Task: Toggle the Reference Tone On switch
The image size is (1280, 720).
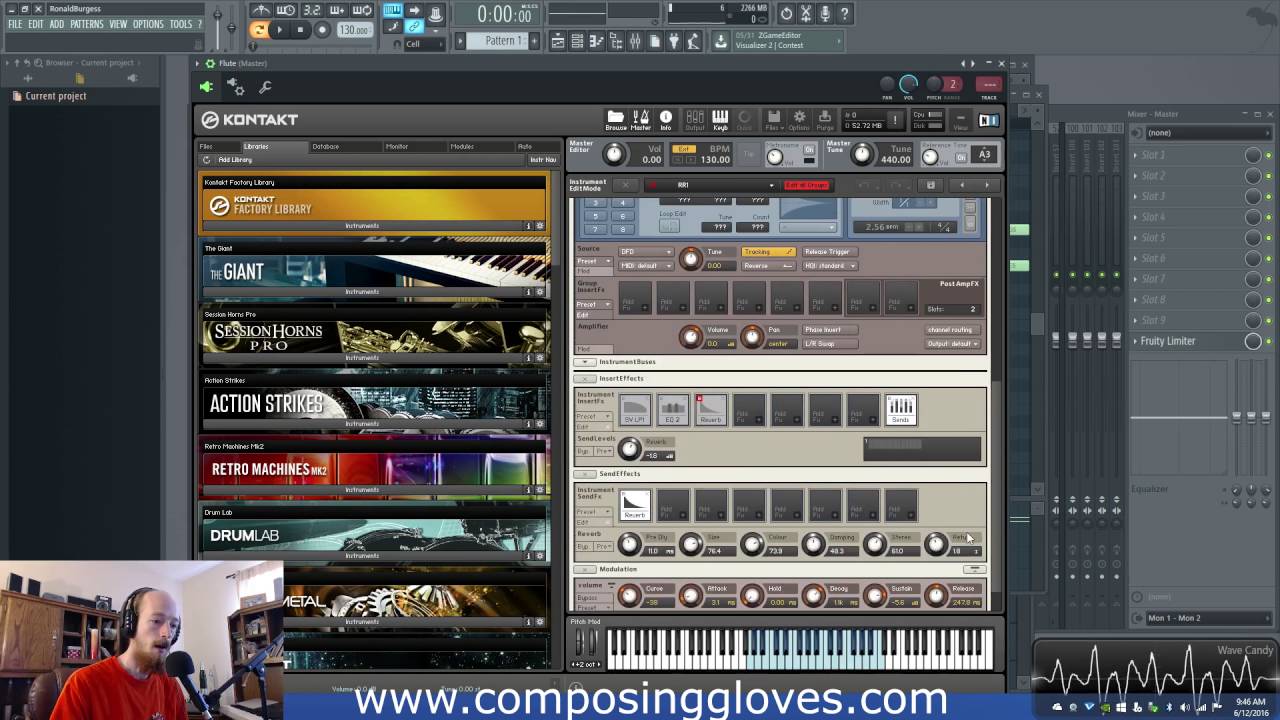Action: coord(961,157)
